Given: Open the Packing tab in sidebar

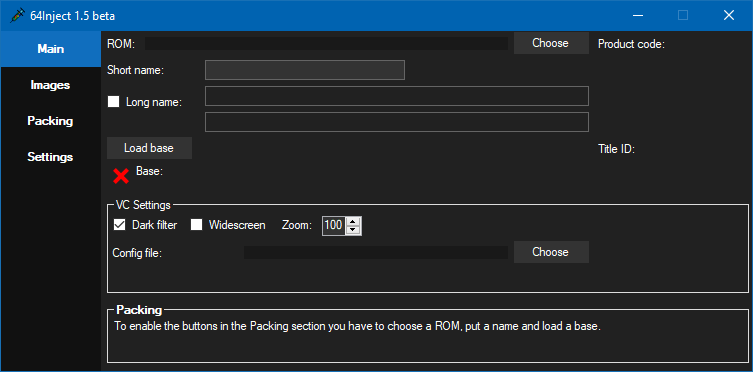Looking at the screenshot, I should (50, 121).
